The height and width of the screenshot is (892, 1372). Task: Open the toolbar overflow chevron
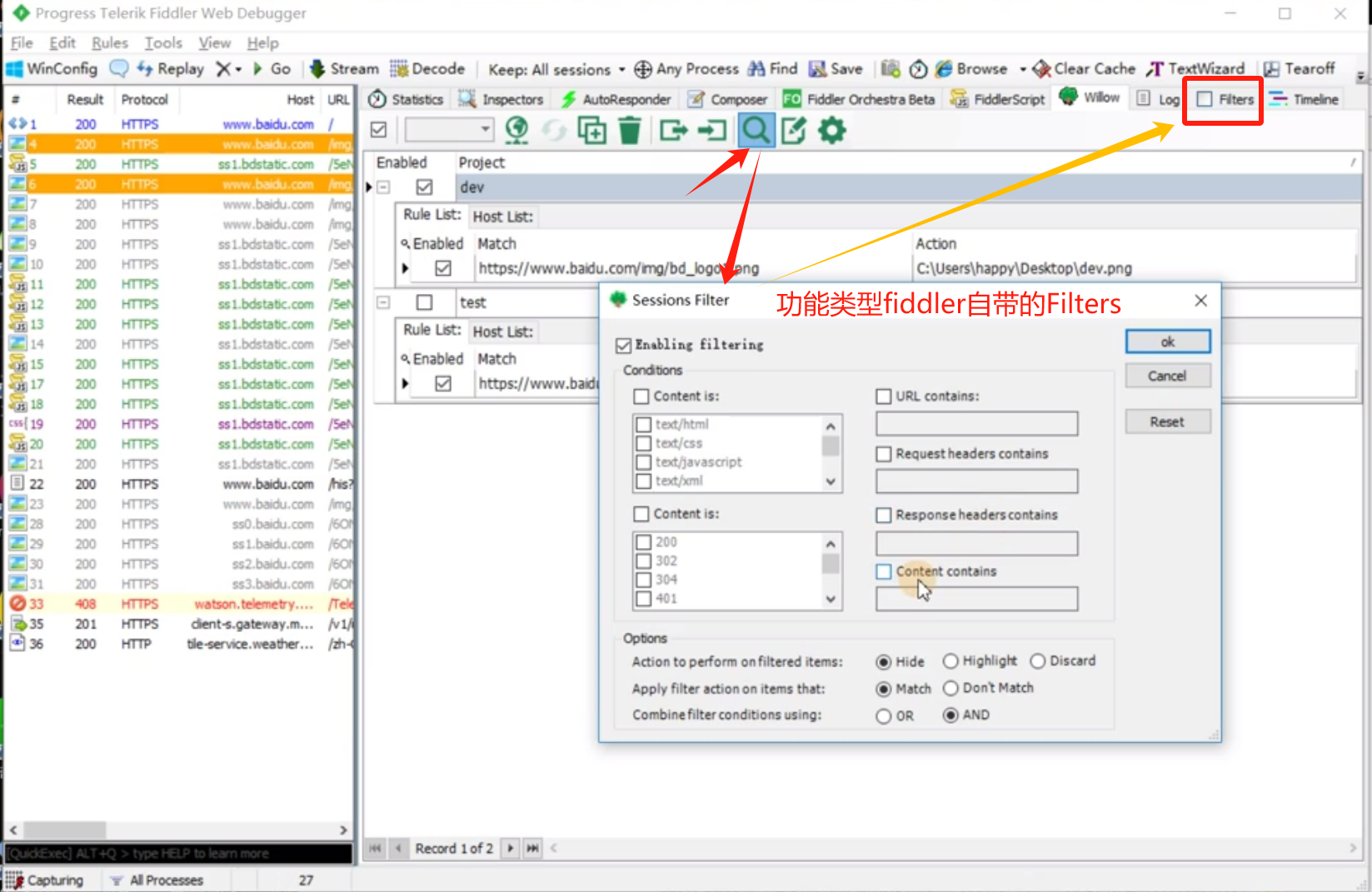[1361, 76]
